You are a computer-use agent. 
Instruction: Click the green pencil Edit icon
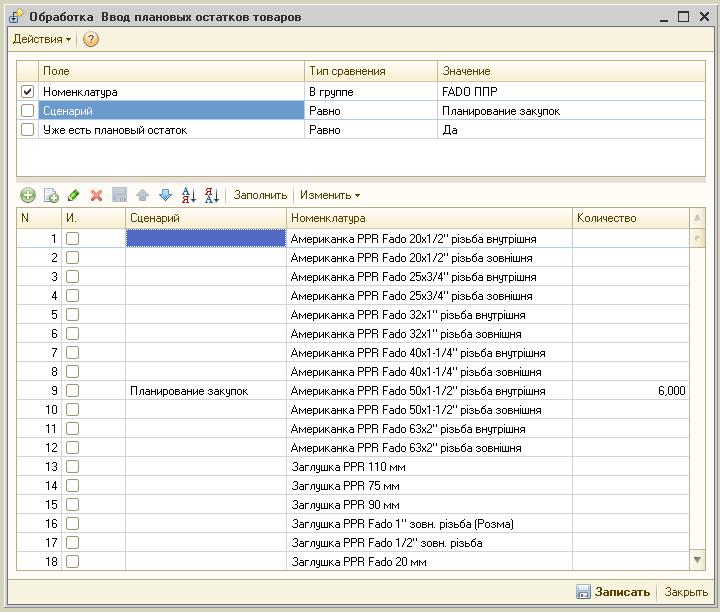point(73,195)
